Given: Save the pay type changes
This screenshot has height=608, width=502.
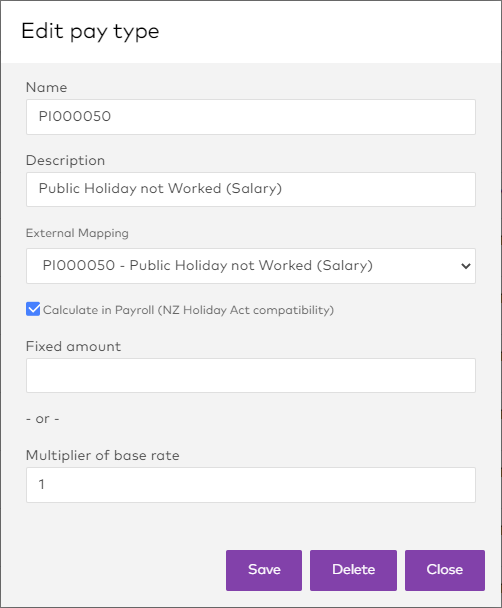Looking at the screenshot, I should [x=264, y=570].
